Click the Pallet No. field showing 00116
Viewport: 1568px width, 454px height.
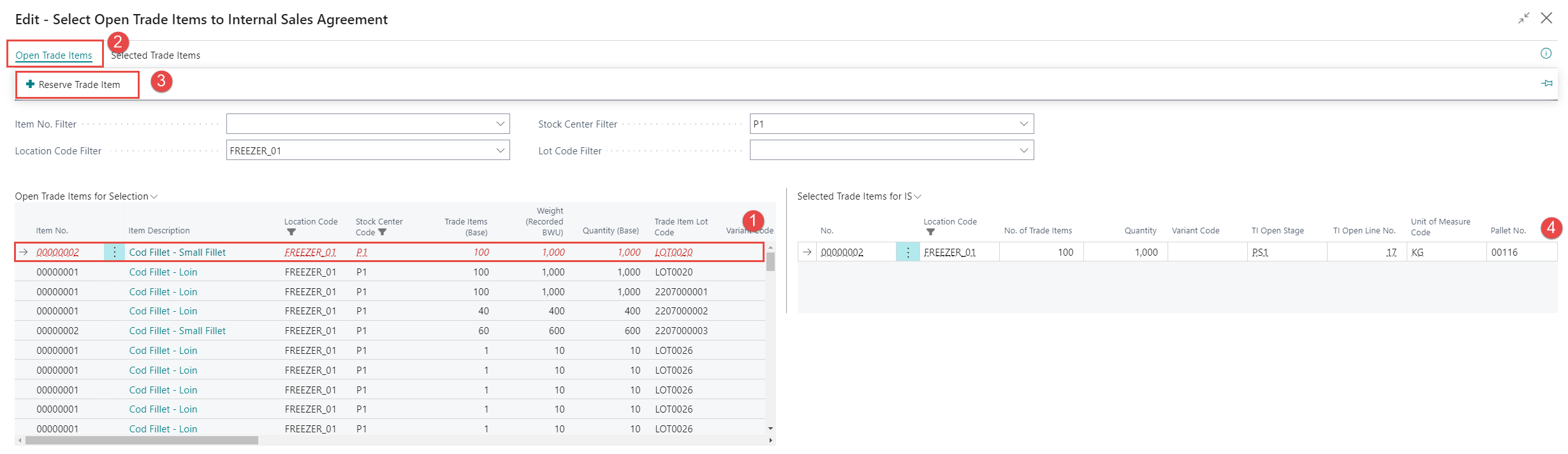1521,253
